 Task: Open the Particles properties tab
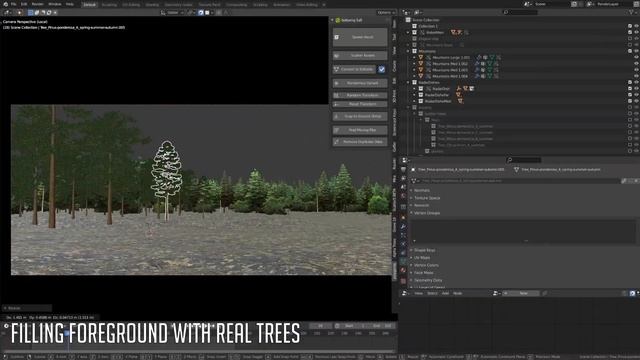pos(403,235)
